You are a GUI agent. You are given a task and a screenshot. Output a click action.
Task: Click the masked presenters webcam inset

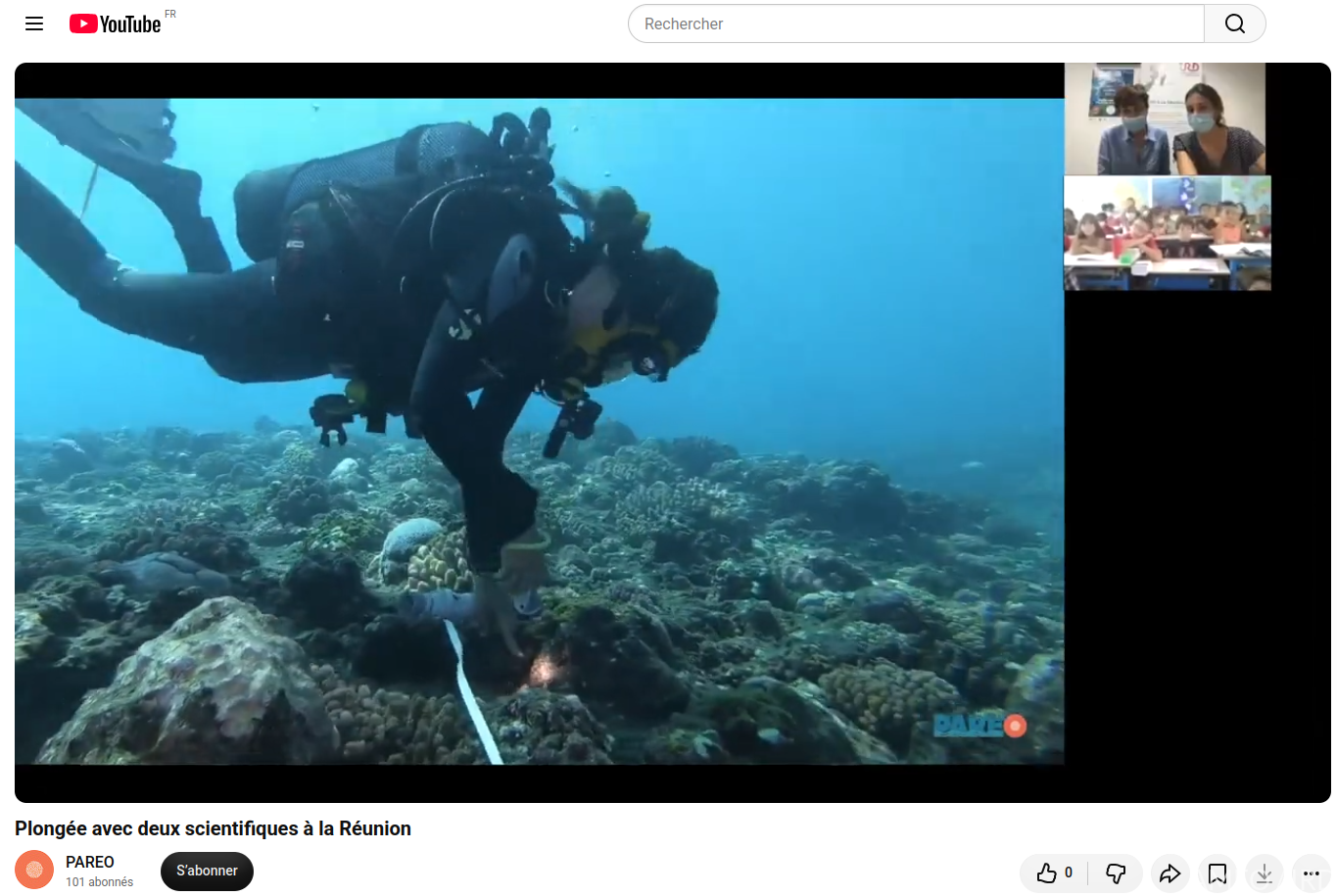1165,118
